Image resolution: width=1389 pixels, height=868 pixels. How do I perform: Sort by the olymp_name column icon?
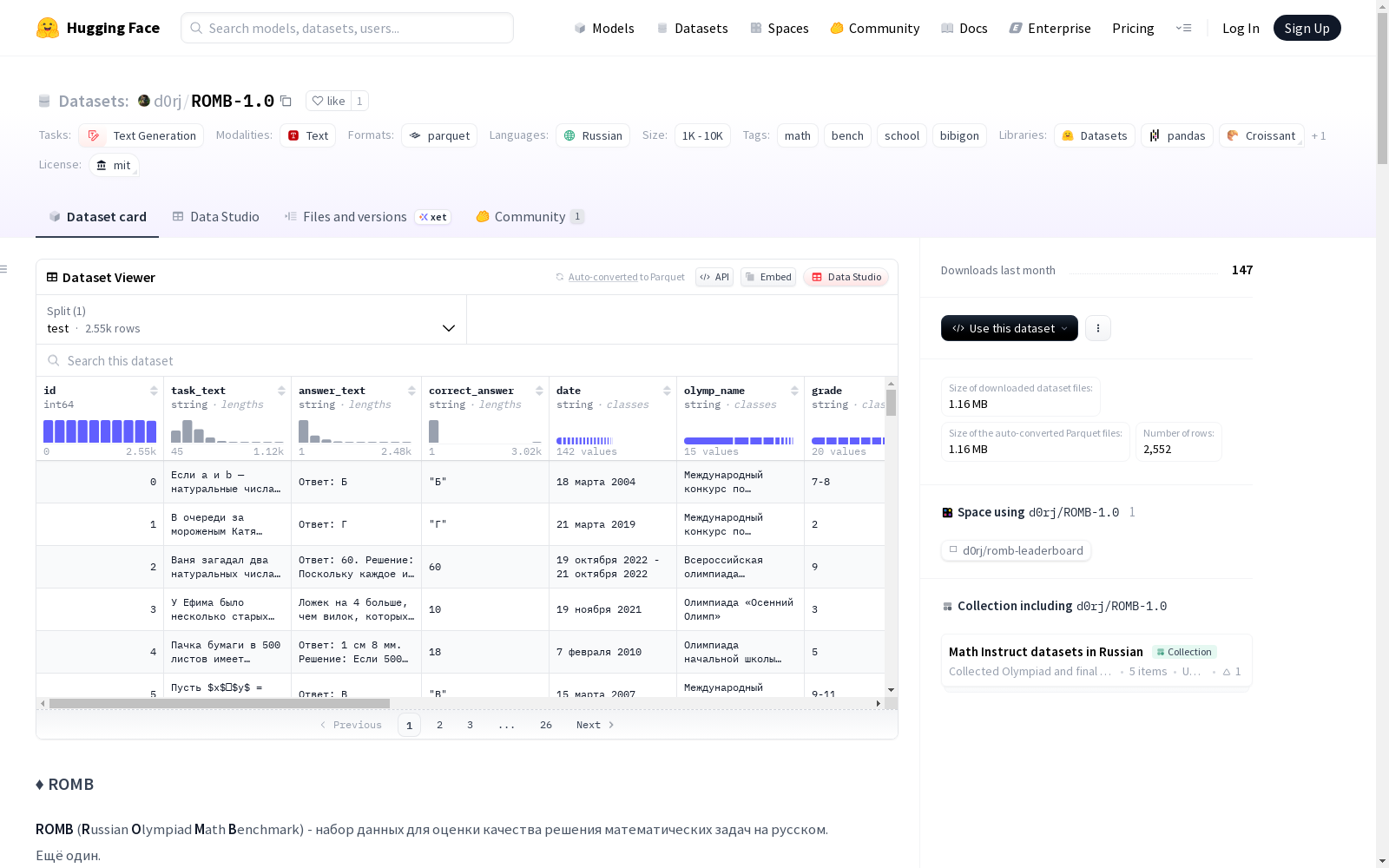tap(794, 391)
